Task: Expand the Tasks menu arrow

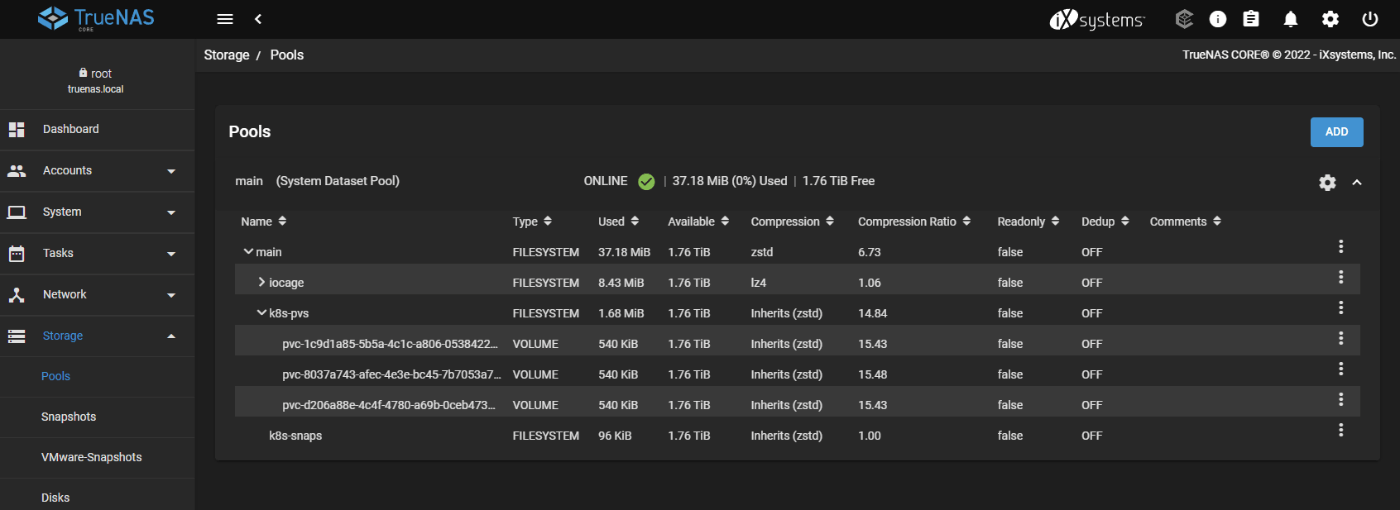Action: point(171,254)
